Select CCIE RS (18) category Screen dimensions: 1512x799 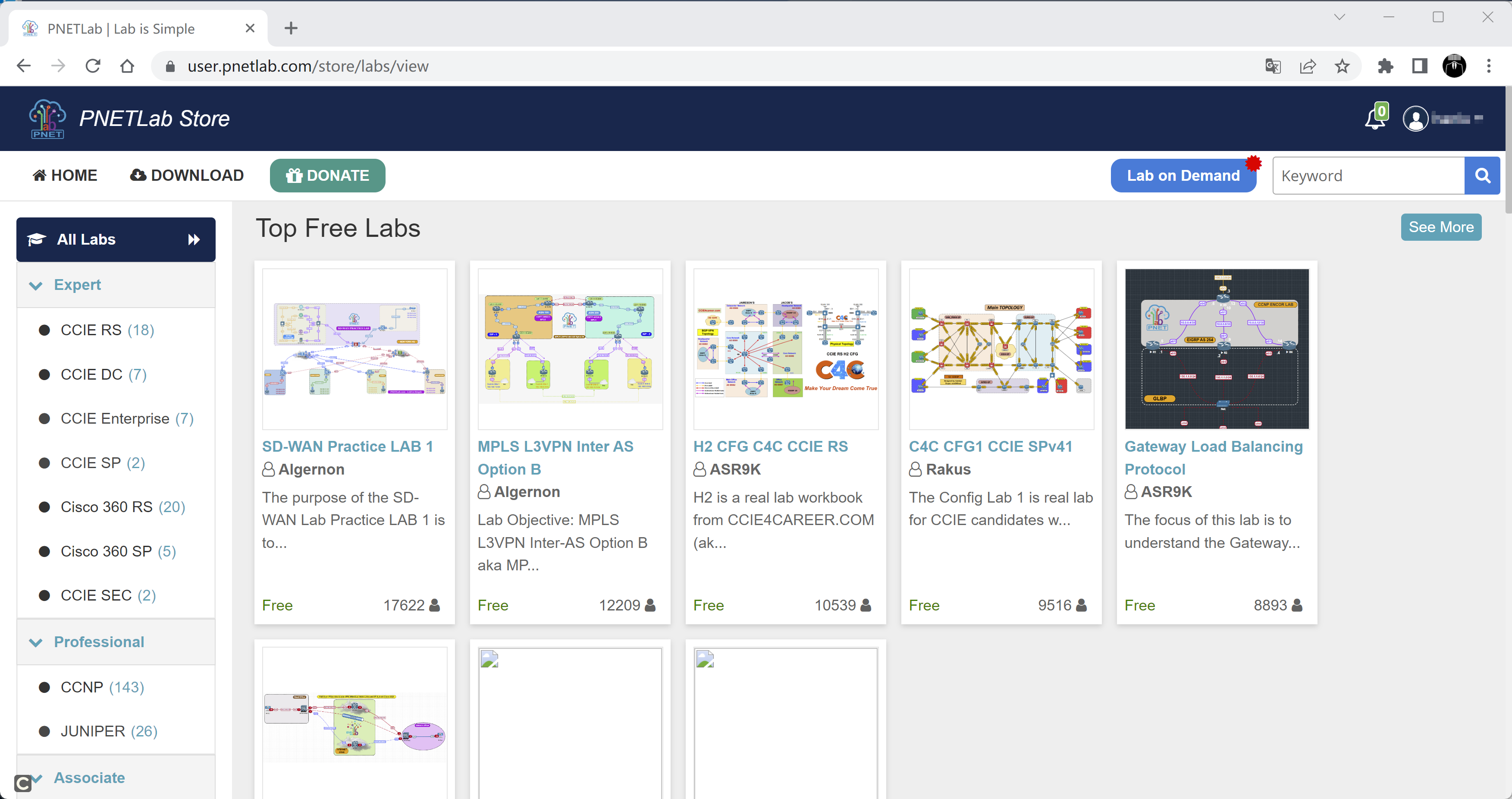107,330
